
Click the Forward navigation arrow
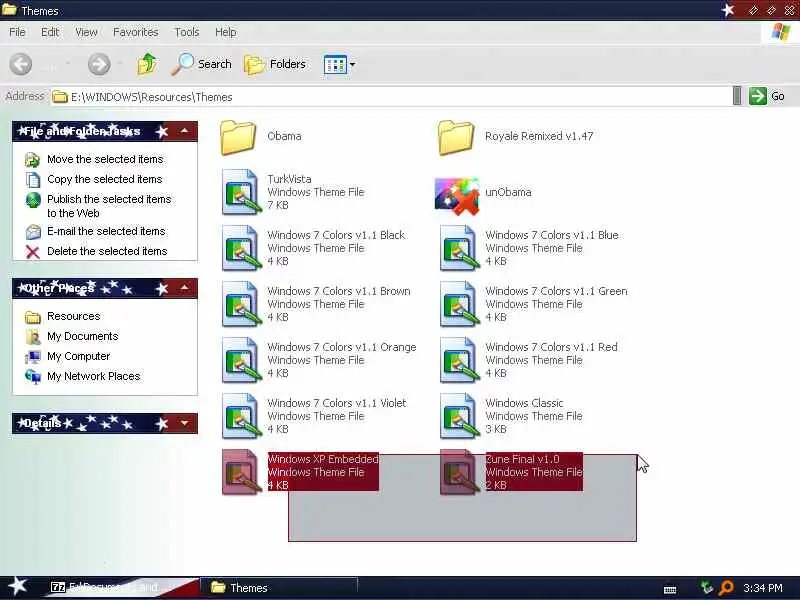98,64
